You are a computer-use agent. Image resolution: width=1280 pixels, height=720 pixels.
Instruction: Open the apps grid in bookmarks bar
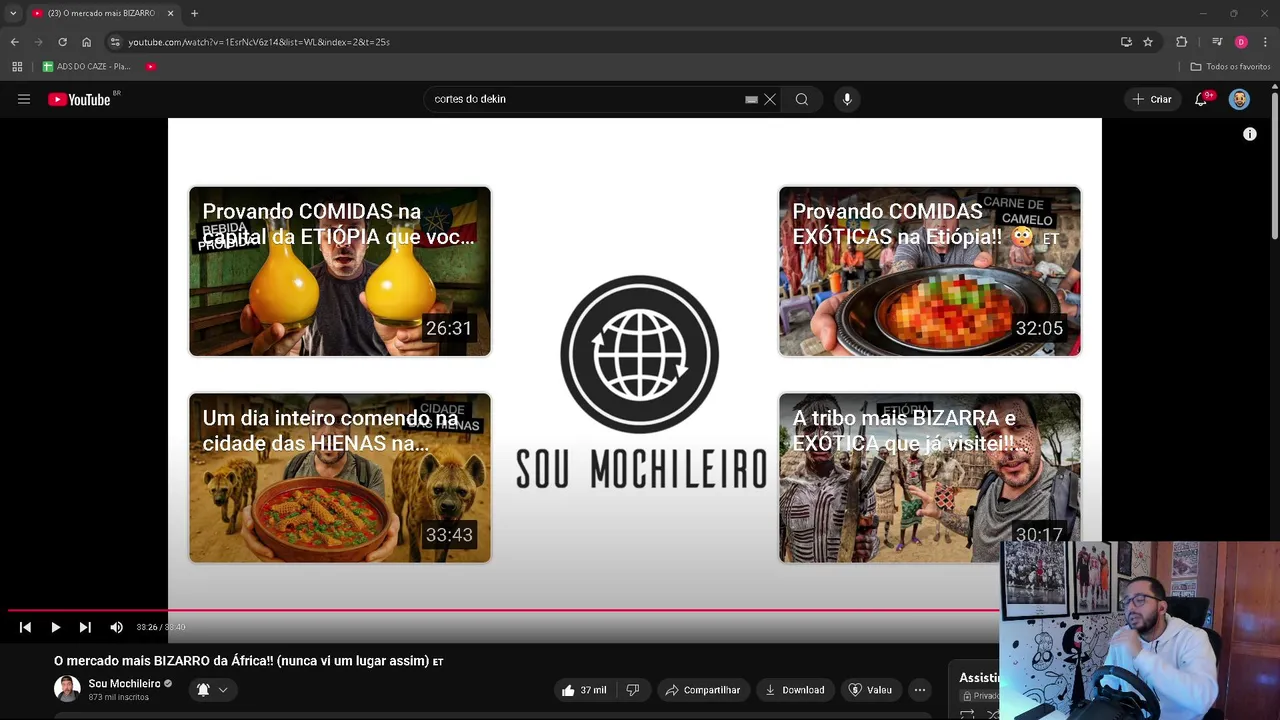click(x=17, y=66)
